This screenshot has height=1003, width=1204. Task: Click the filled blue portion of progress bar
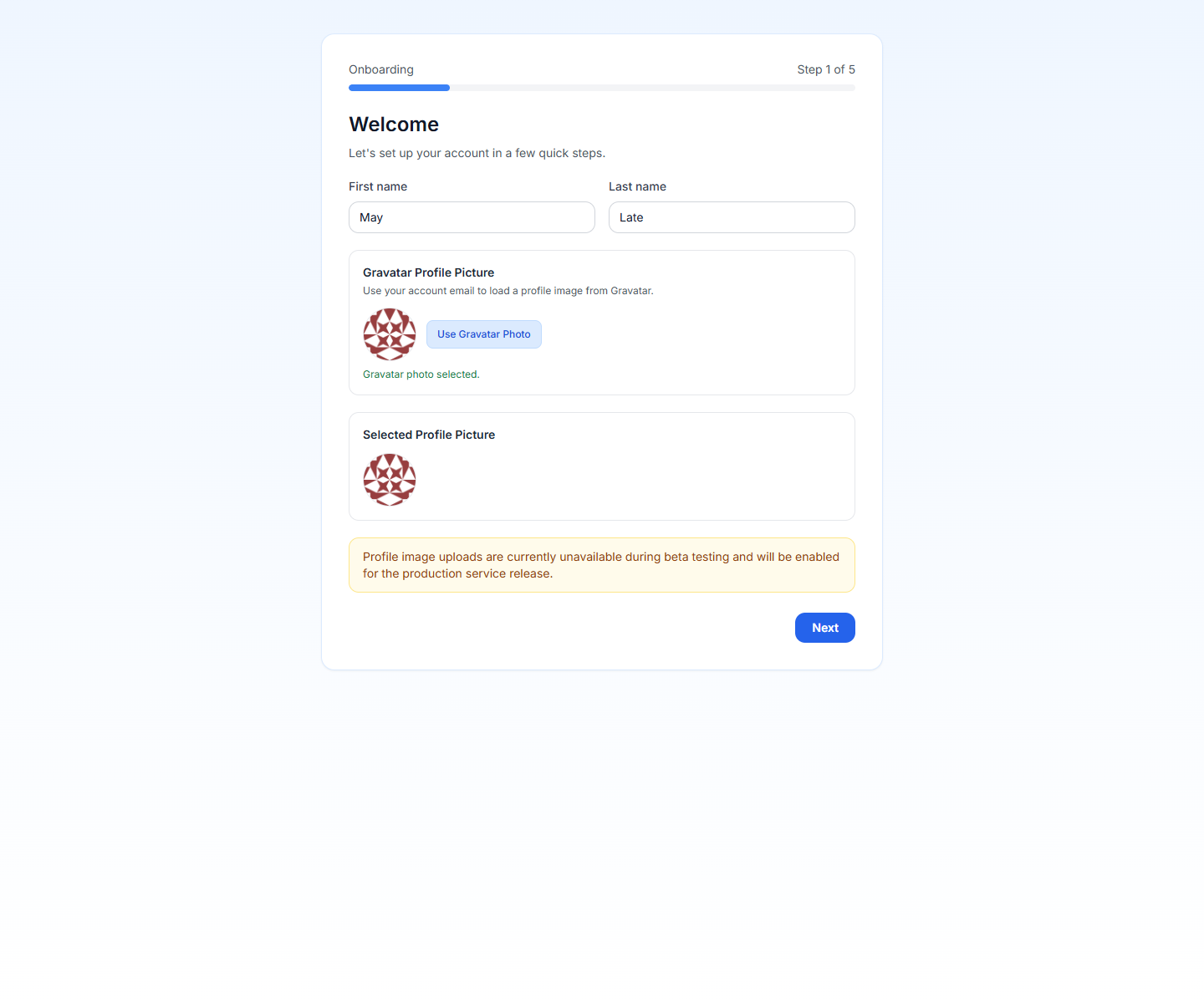[399, 87]
